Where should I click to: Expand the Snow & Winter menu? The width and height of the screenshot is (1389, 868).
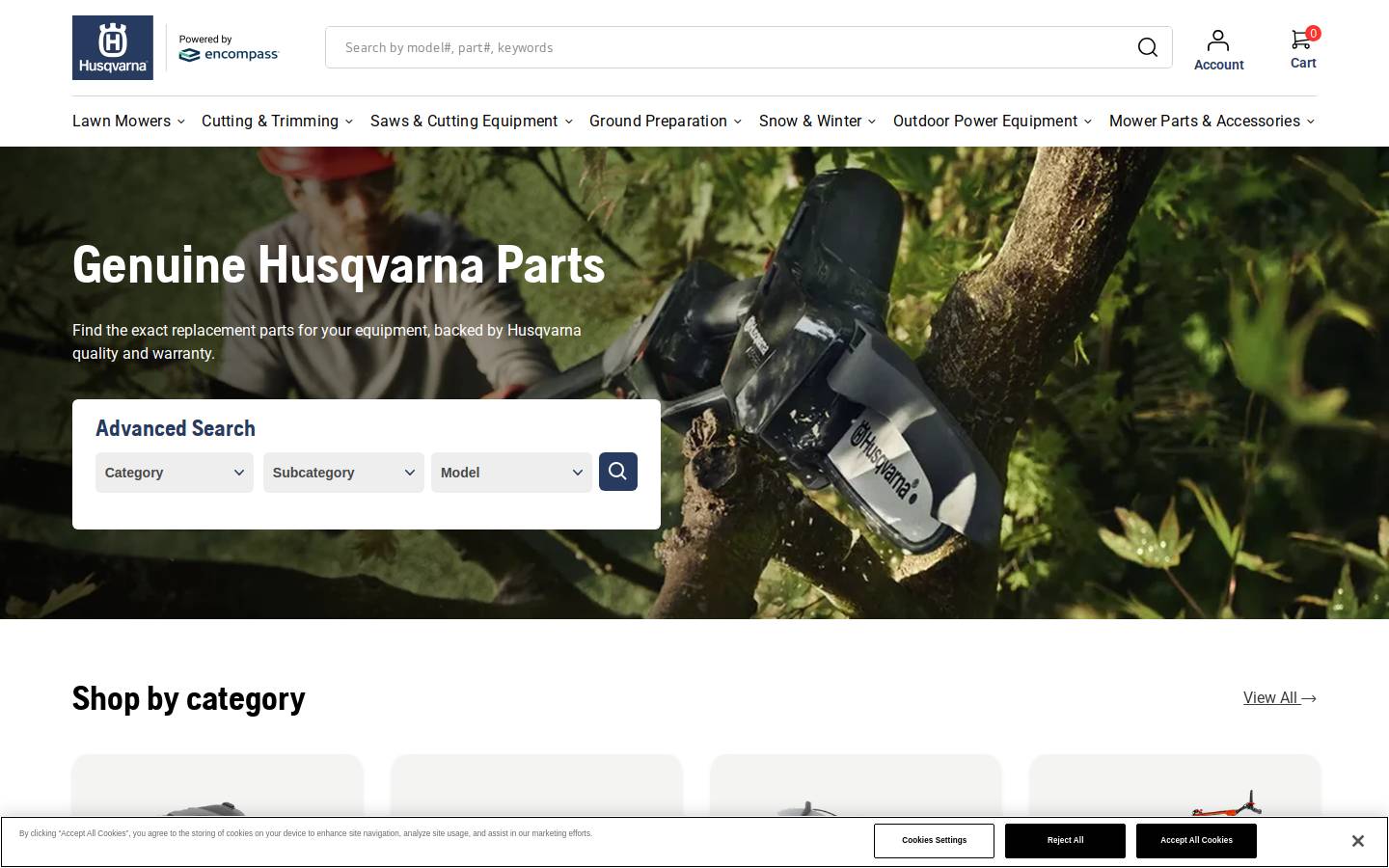click(x=817, y=121)
